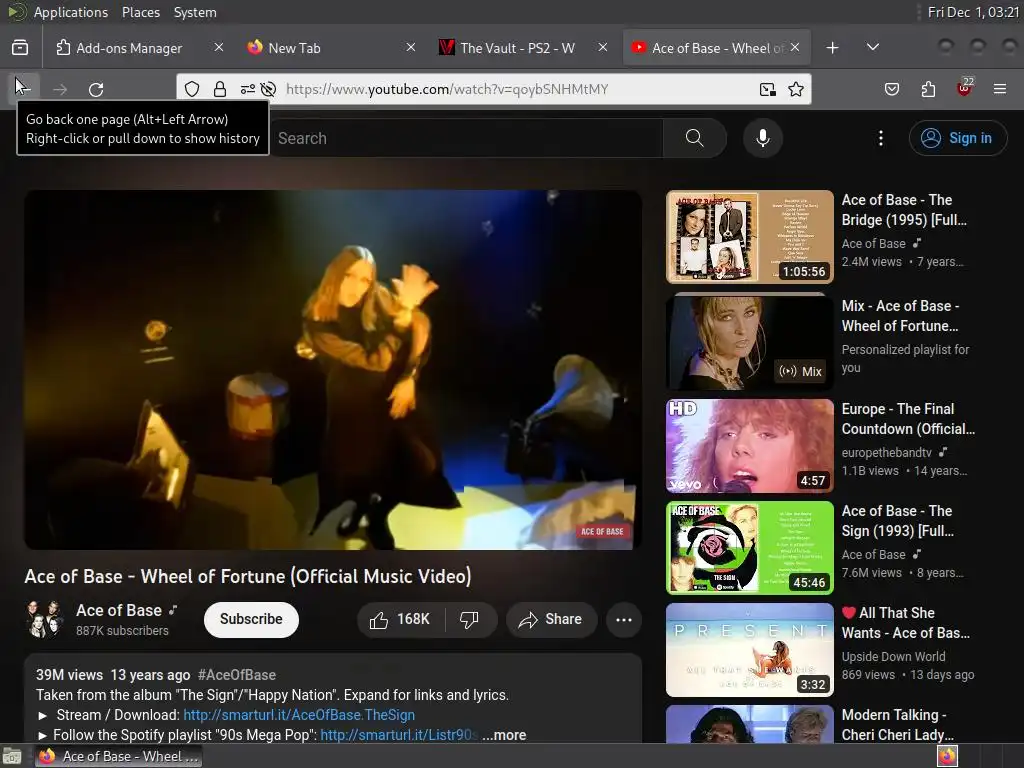The image size is (1024, 768).
Task: Expand the description with ...more
Action: coord(504,735)
